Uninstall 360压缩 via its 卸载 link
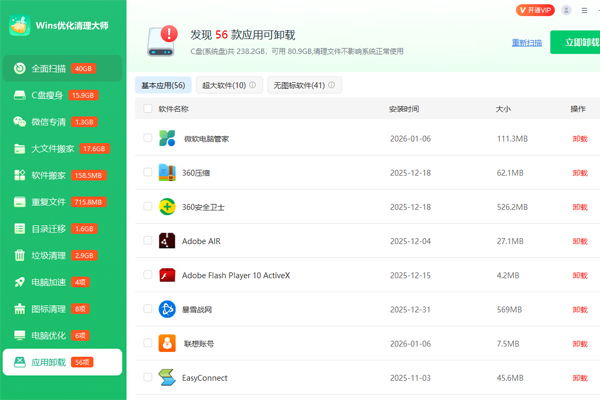Screen dimensions: 600x400 coord(580,173)
